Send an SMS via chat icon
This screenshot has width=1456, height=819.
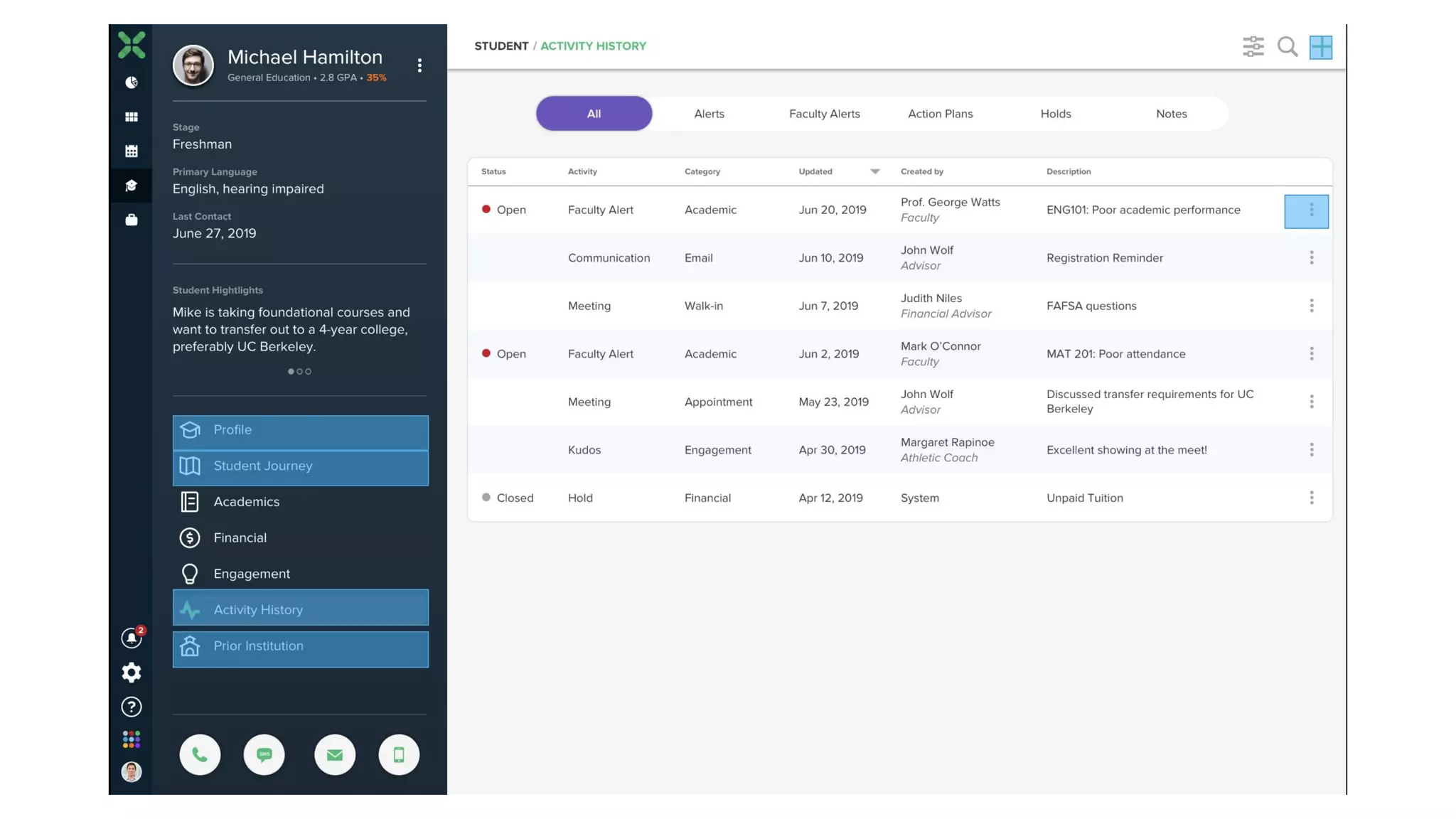pyautogui.click(x=264, y=754)
